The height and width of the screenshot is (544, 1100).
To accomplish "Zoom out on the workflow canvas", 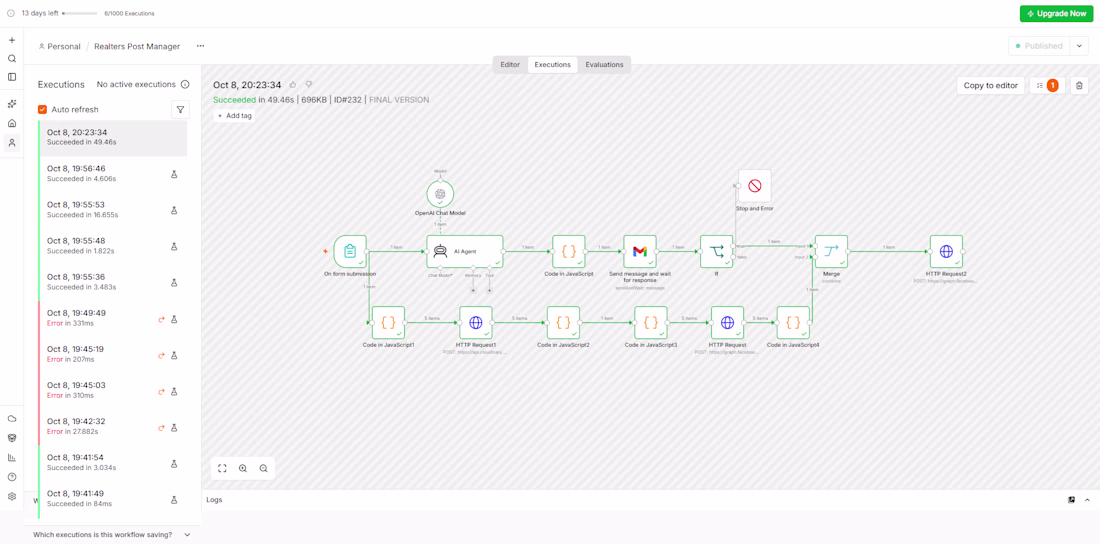I will pyautogui.click(x=263, y=468).
